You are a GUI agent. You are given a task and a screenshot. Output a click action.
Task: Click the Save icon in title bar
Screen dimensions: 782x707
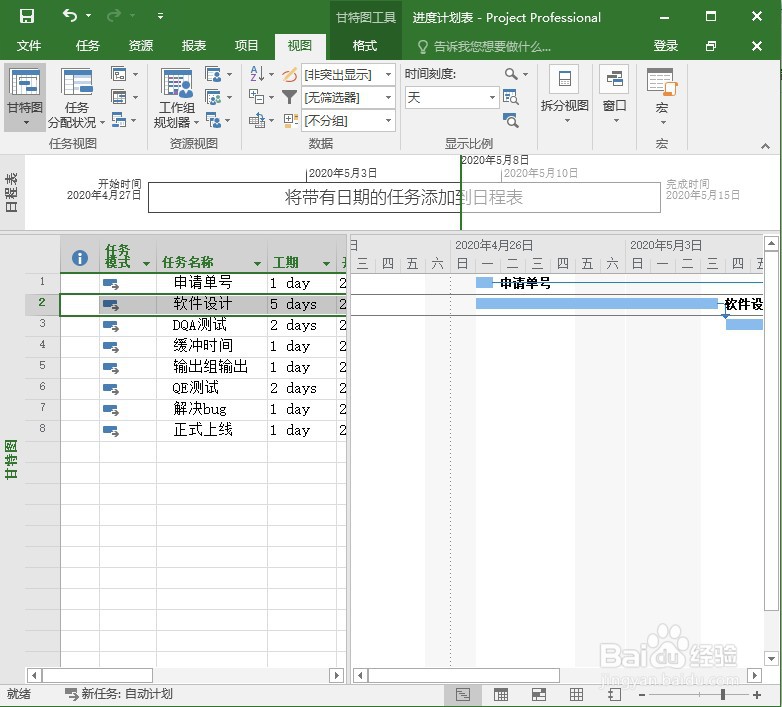click(x=26, y=16)
